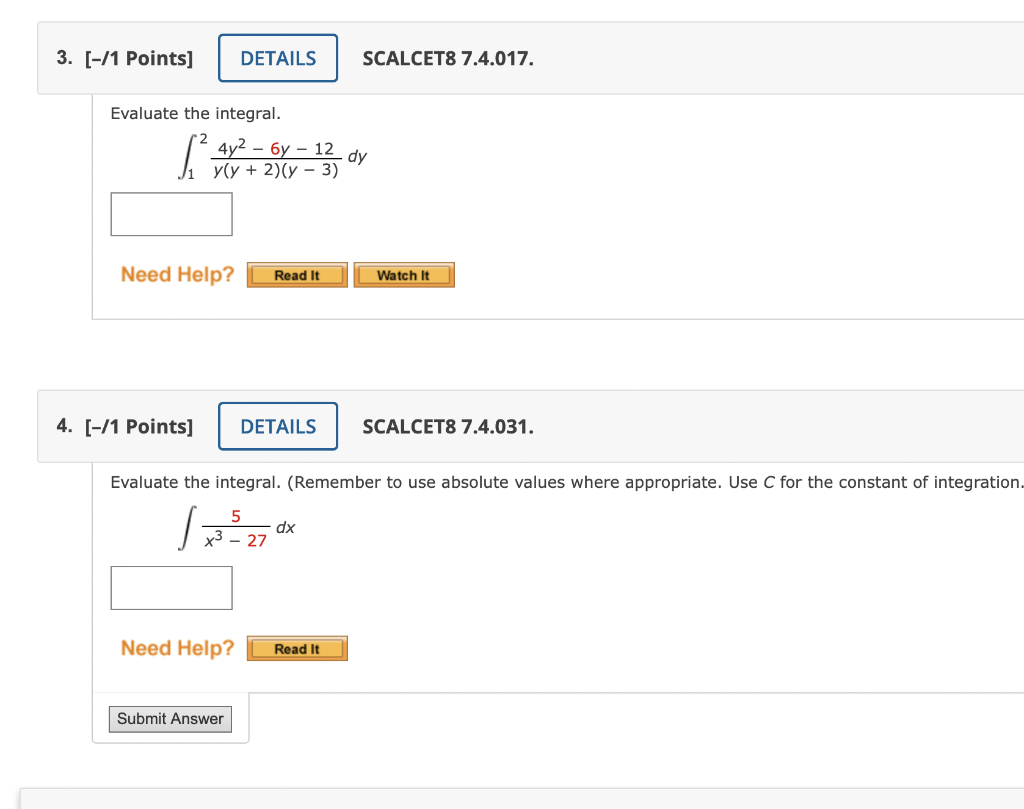Screen dimensions: 1024x809
Task: Select the SCALCET8 7.4.031 problem label
Action: point(448,426)
